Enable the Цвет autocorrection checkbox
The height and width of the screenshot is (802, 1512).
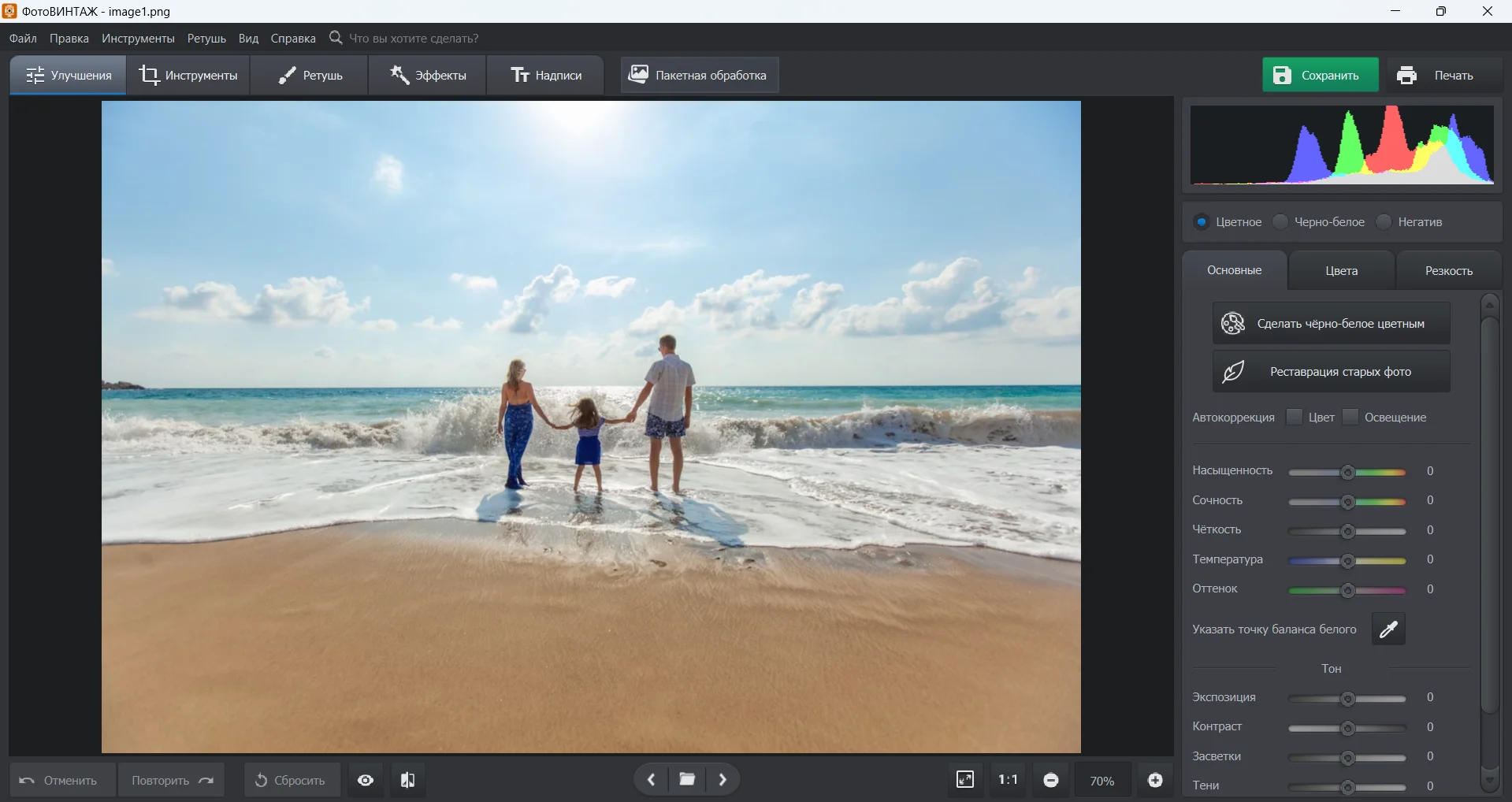[x=1294, y=417]
